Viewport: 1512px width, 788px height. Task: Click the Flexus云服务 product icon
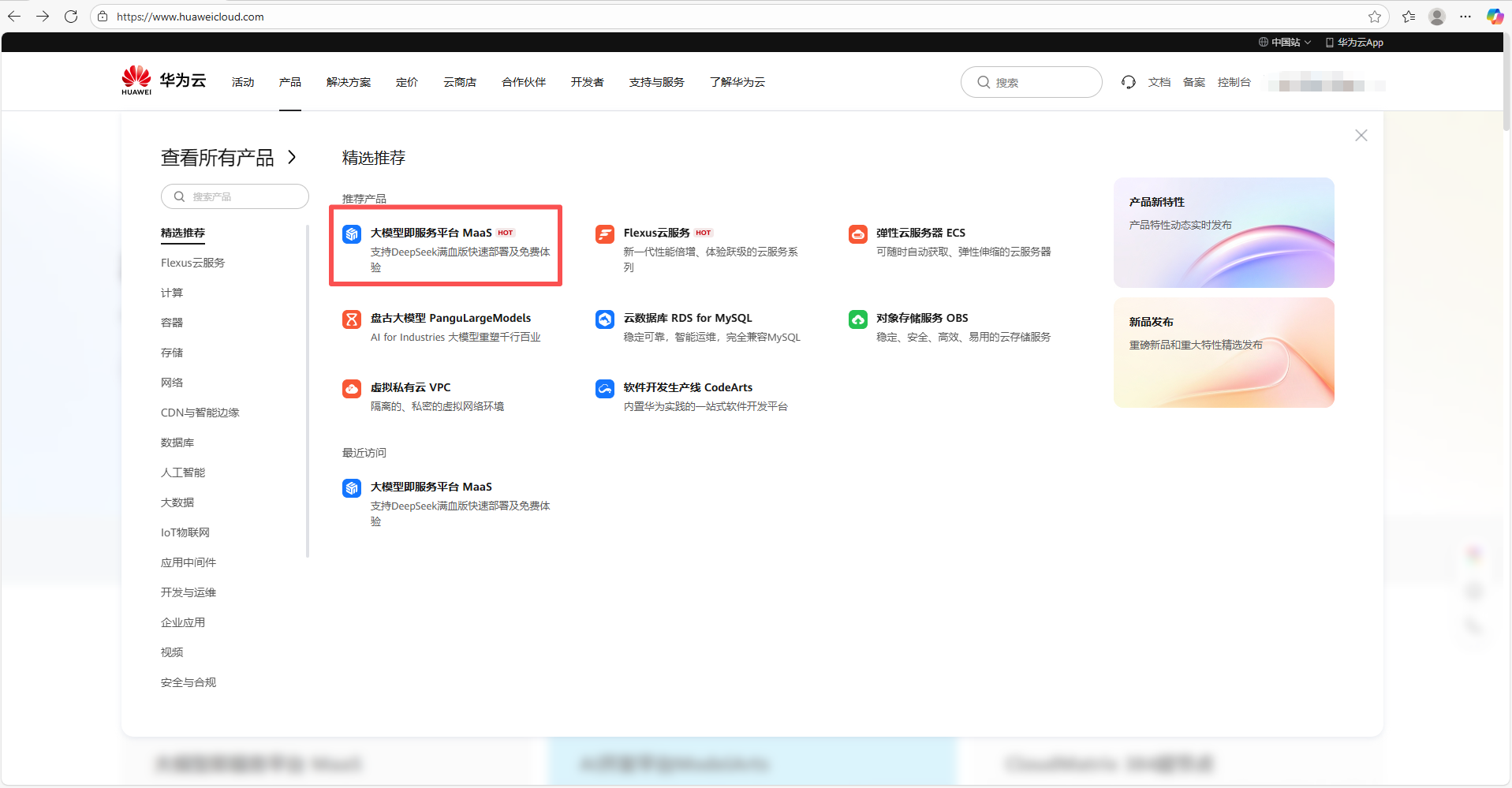tap(605, 233)
